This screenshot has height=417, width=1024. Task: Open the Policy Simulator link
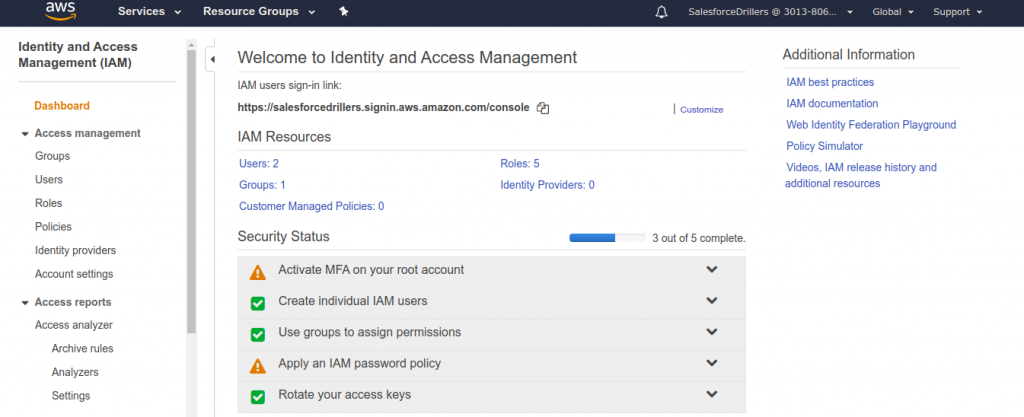click(x=824, y=146)
